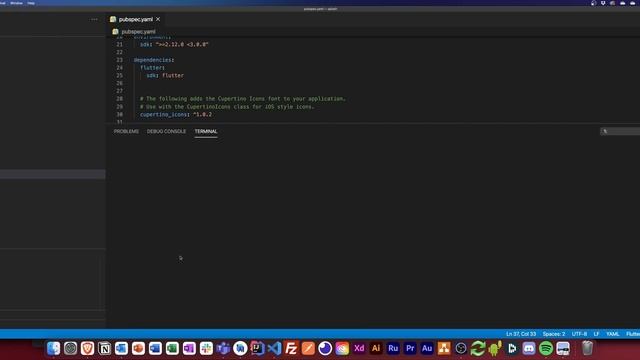Select the pubspec.yaml editor tab
640x360 pixels.
[135, 19]
